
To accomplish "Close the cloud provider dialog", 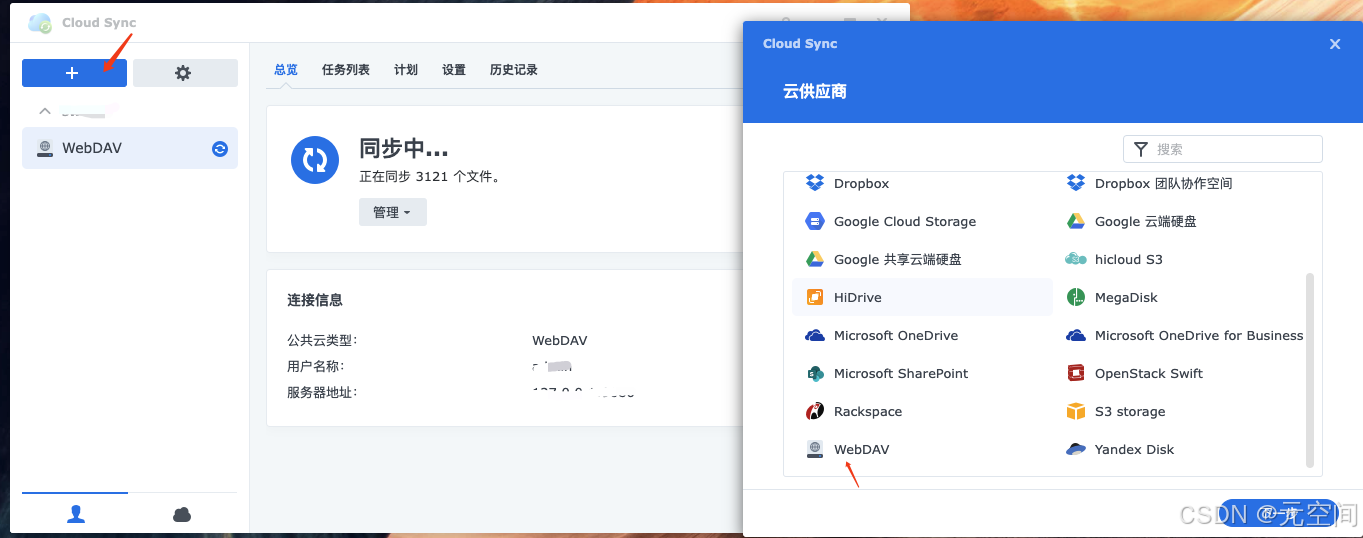I will (x=1335, y=44).
